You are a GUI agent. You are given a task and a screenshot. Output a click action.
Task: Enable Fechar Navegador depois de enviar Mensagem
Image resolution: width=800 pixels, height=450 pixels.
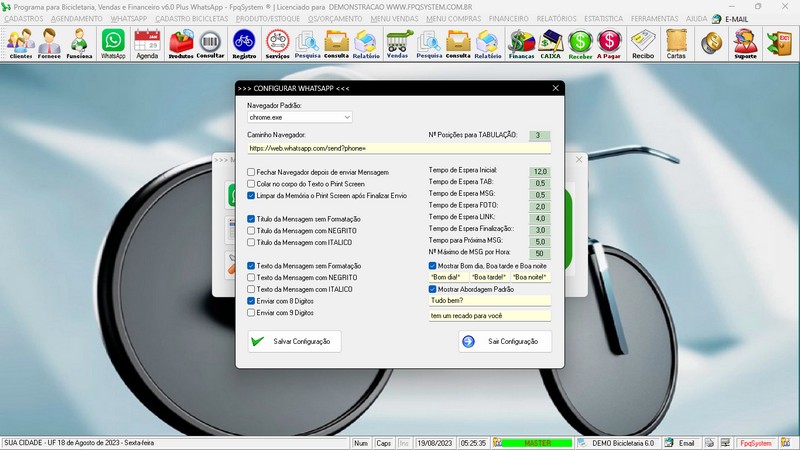(252, 171)
